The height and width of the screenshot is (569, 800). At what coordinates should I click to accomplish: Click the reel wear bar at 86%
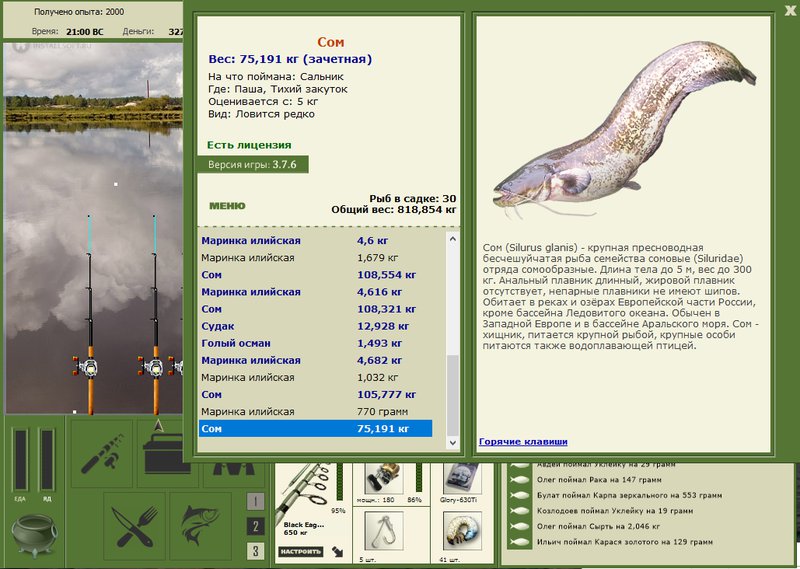[x=419, y=478]
